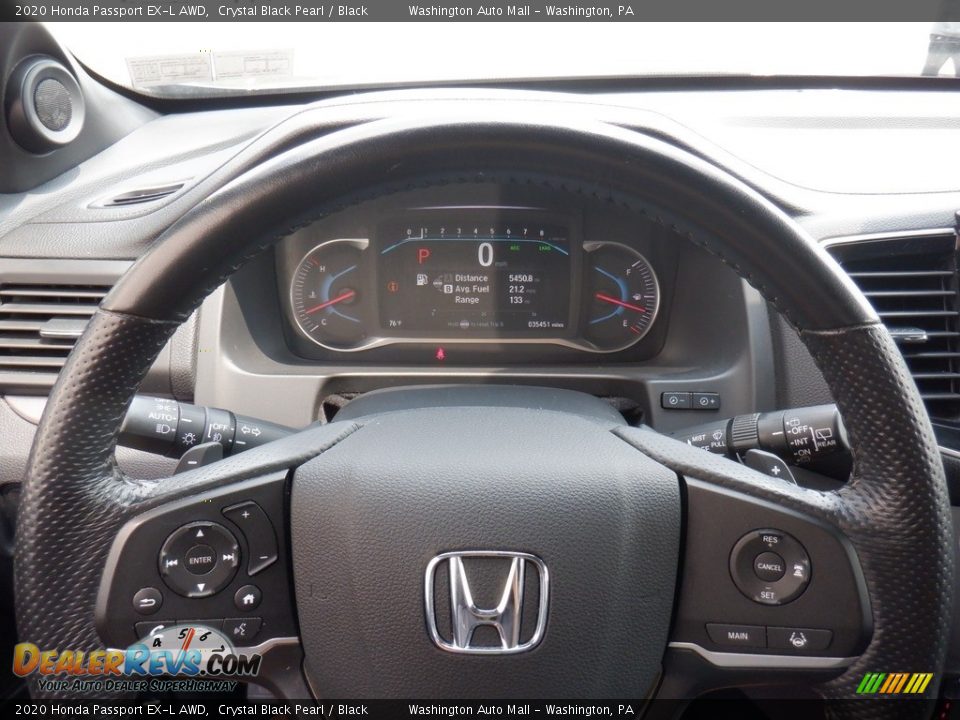This screenshot has width=960, height=720.
Task: Click the fuel level gauge
Action: point(620,297)
